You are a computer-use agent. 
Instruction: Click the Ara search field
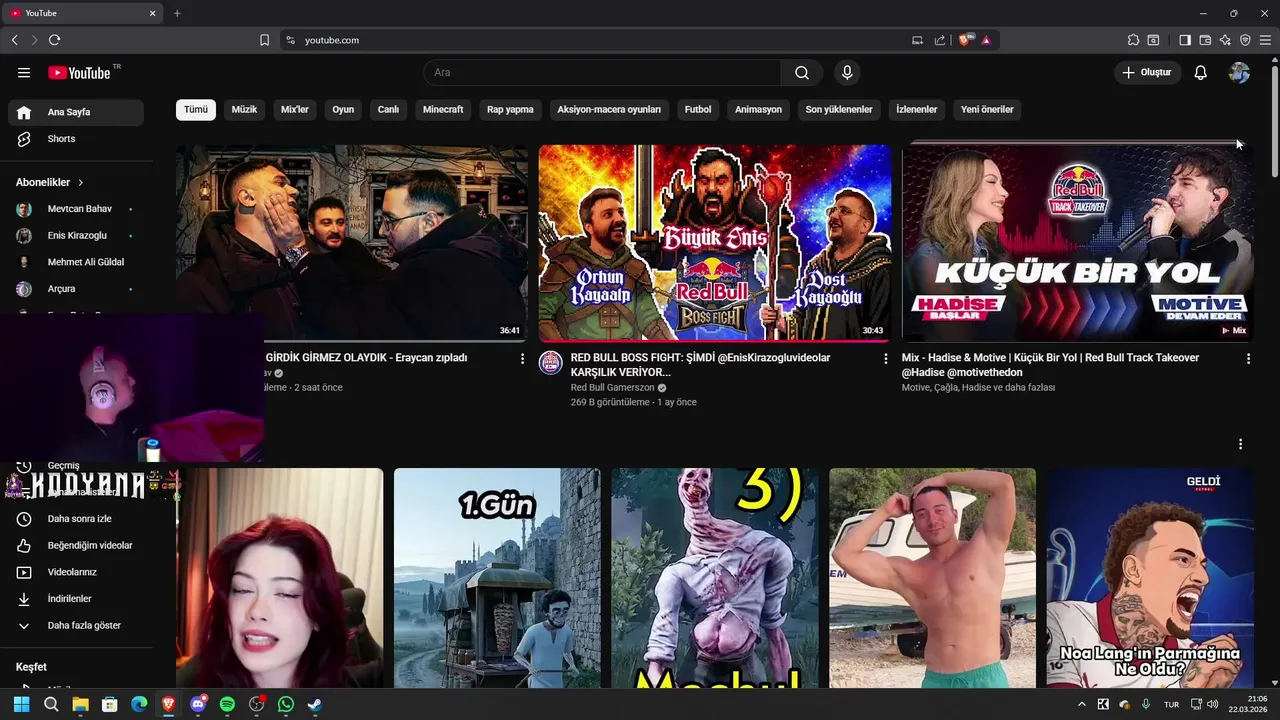603,73
